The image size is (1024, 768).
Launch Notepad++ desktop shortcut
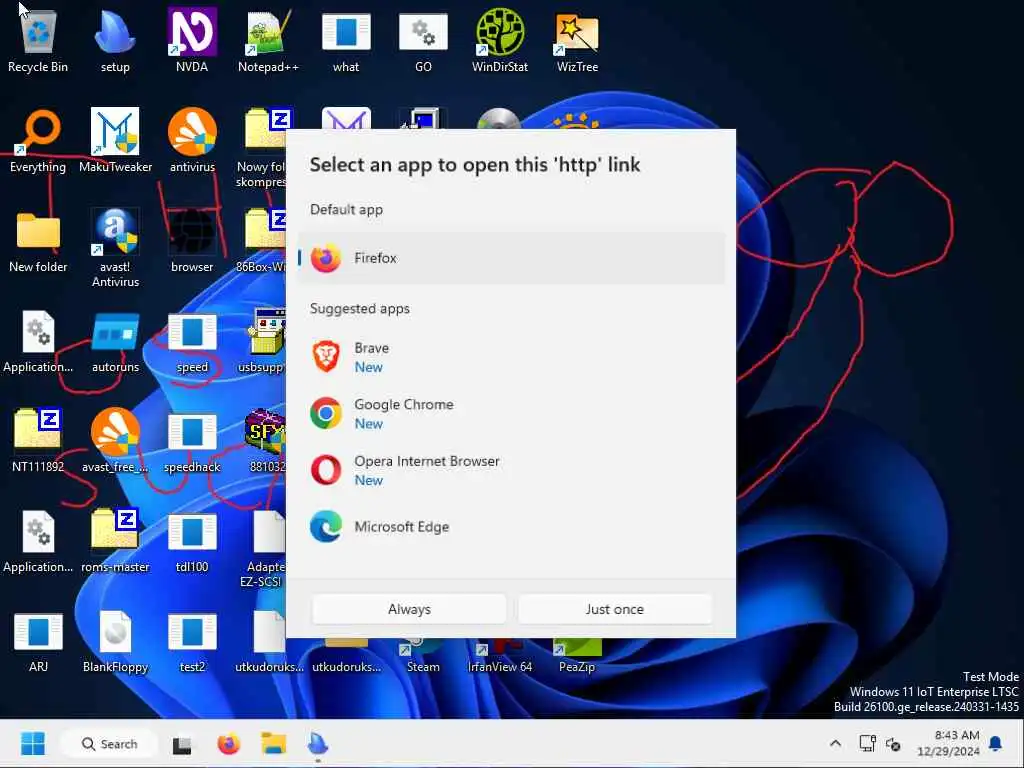point(268,40)
